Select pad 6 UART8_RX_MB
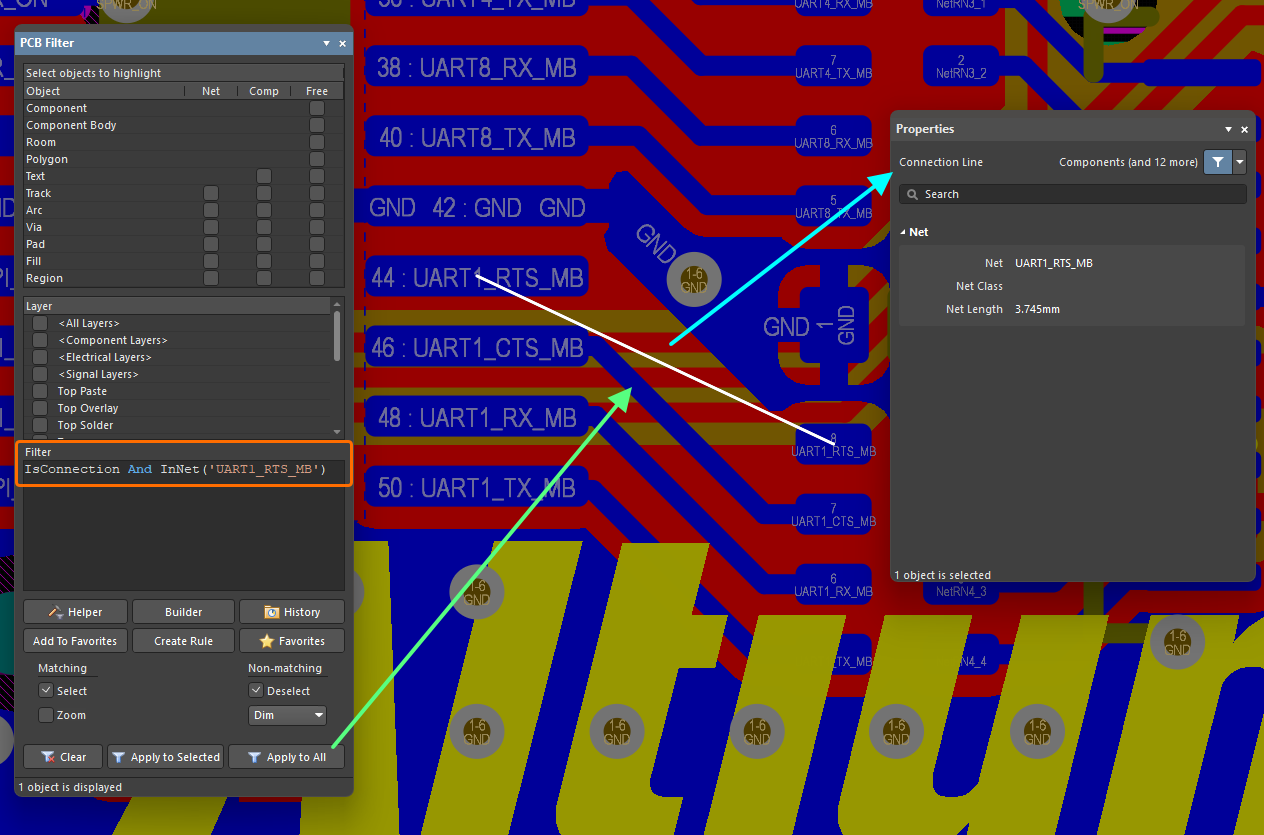The width and height of the screenshot is (1264, 835). click(x=833, y=137)
